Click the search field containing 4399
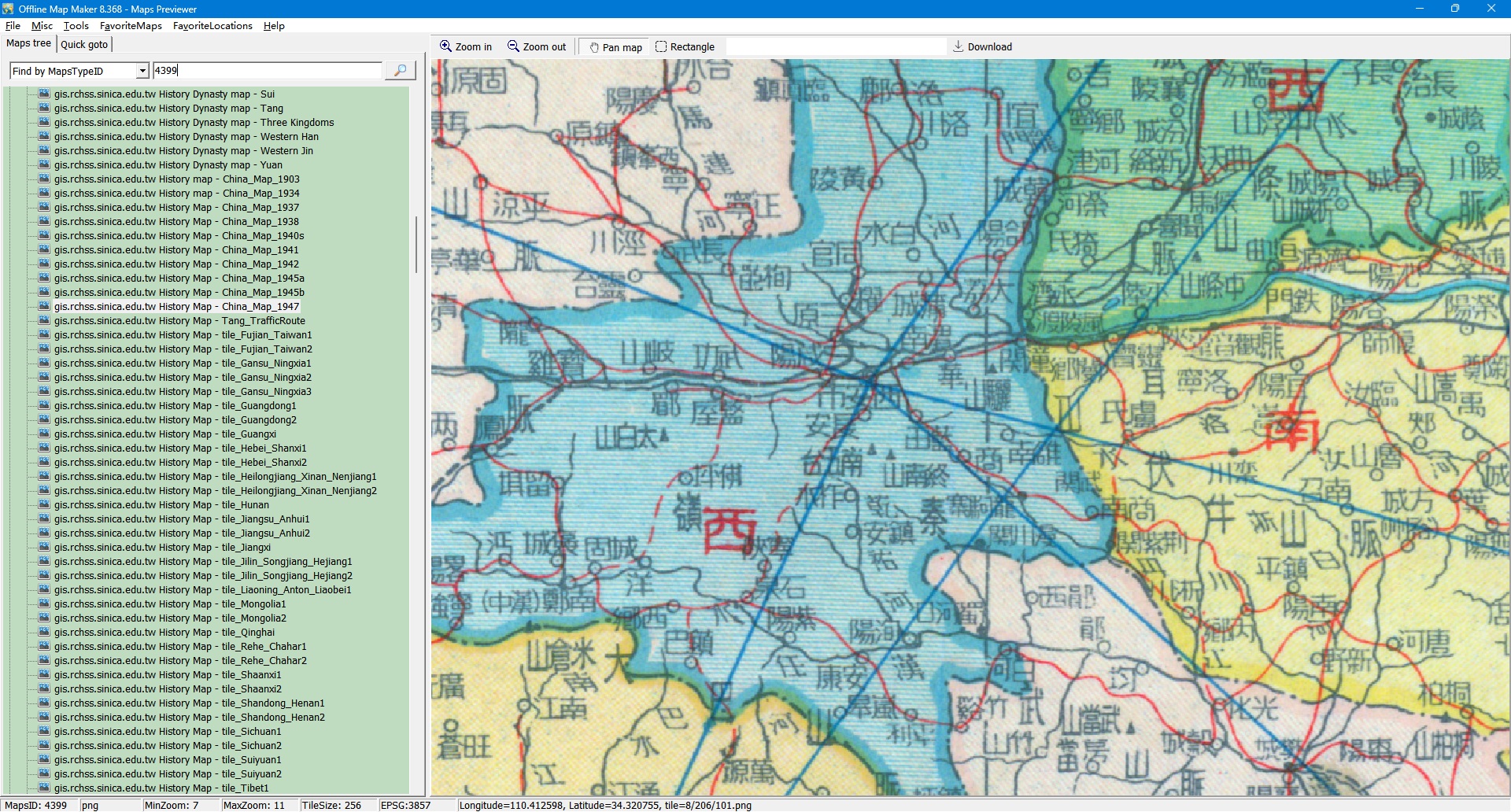The image size is (1511, 812). pos(268,71)
